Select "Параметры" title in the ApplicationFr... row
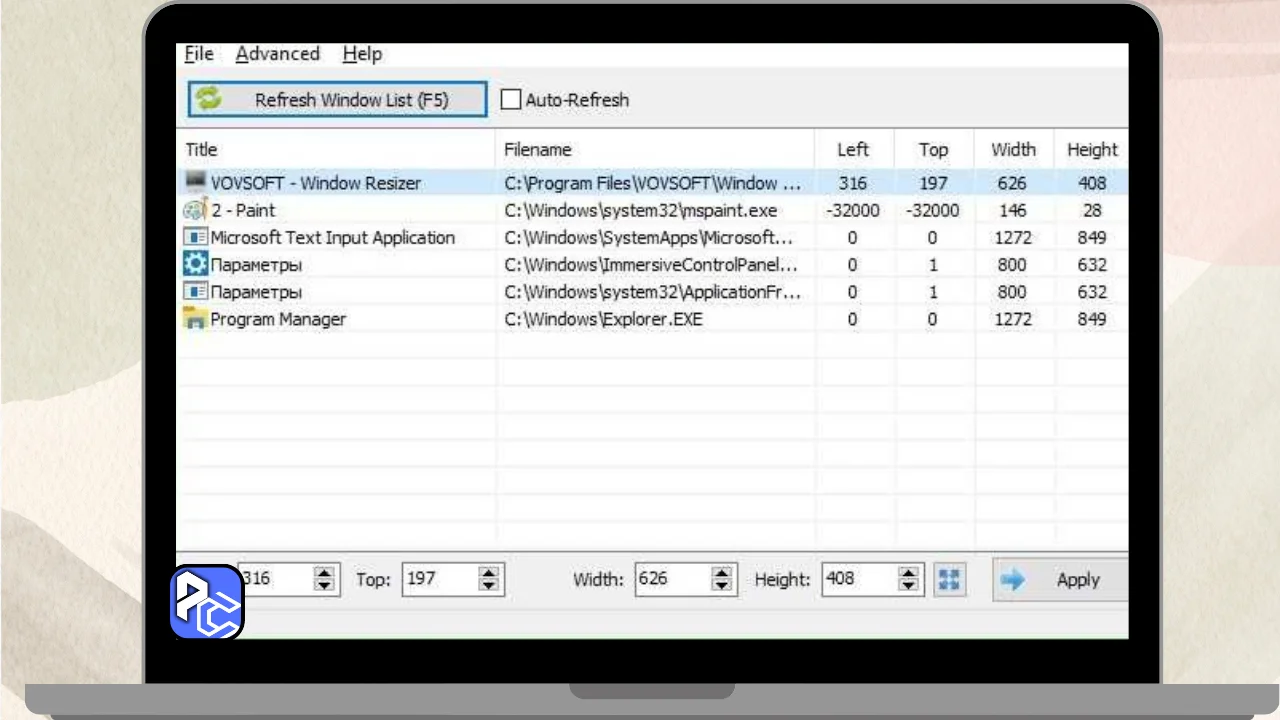1280x720 pixels. pos(256,292)
